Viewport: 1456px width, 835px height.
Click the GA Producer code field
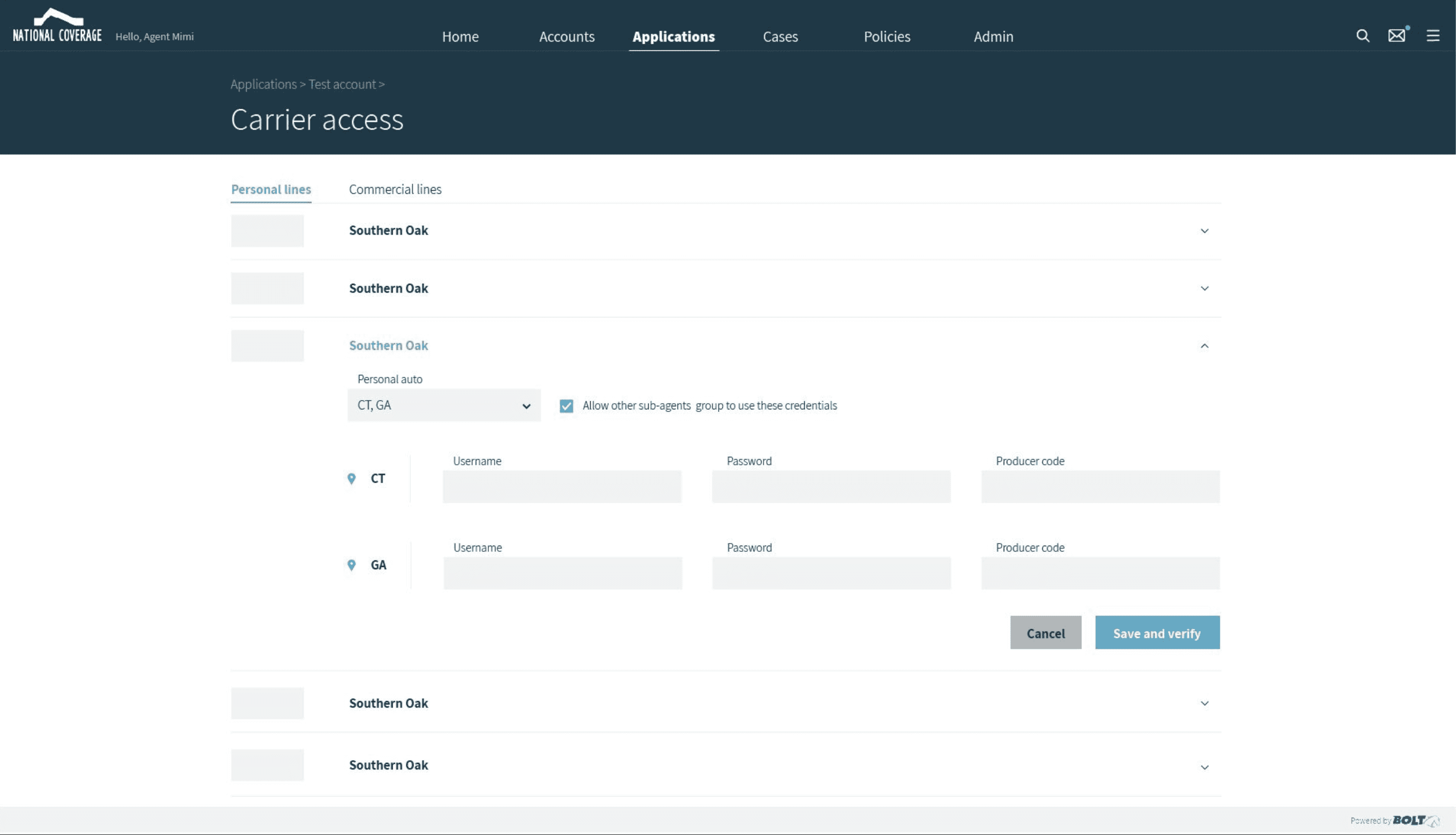(x=1100, y=574)
